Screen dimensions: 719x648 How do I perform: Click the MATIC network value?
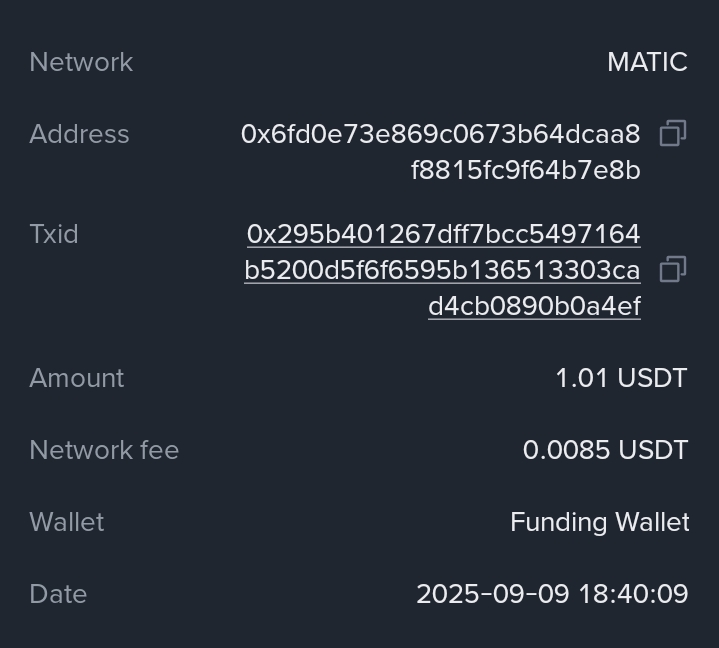[x=647, y=62]
